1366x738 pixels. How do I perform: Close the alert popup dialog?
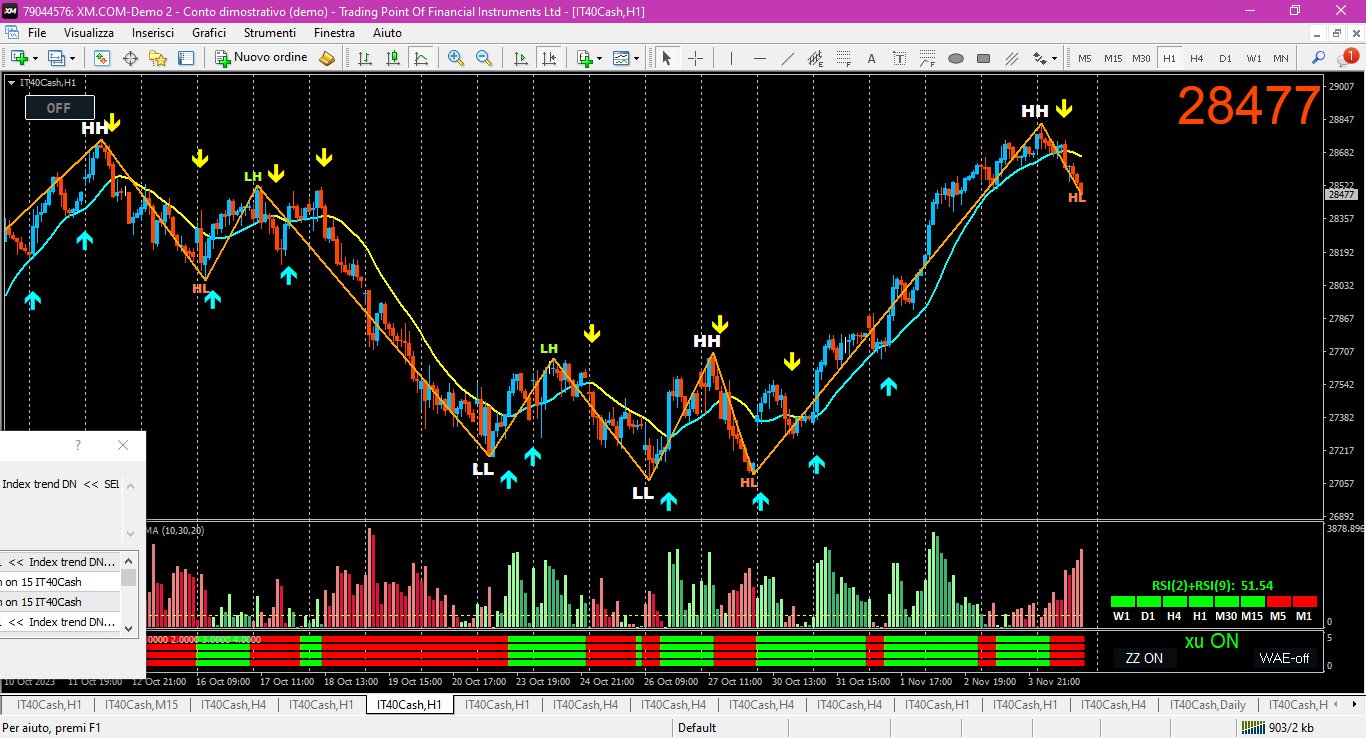pos(123,445)
